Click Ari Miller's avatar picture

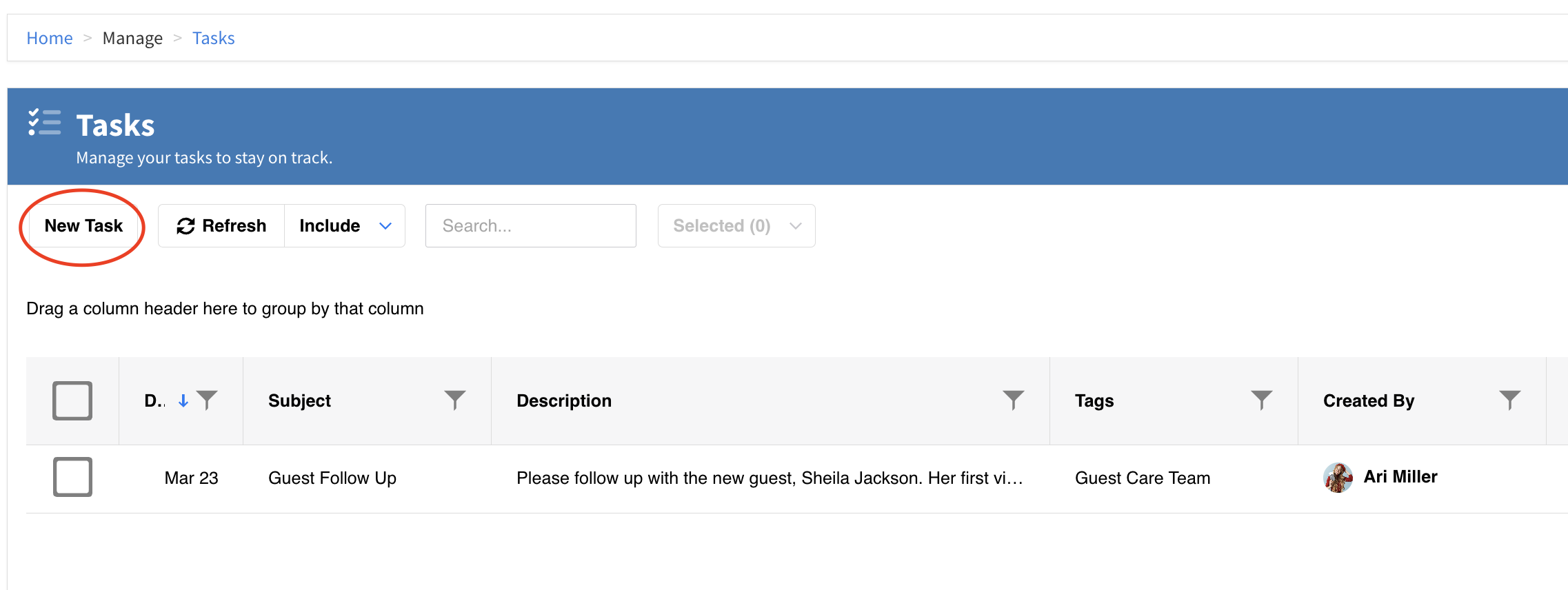tap(1338, 478)
